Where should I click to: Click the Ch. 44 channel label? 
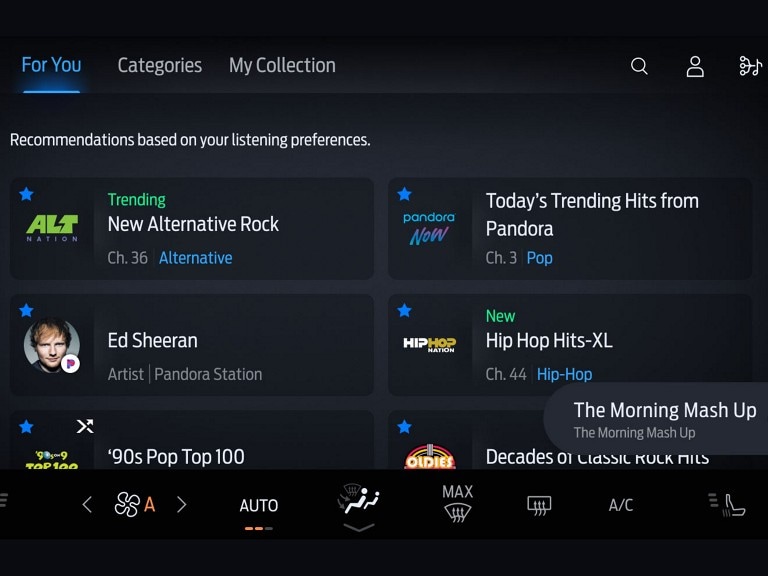[x=506, y=375]
